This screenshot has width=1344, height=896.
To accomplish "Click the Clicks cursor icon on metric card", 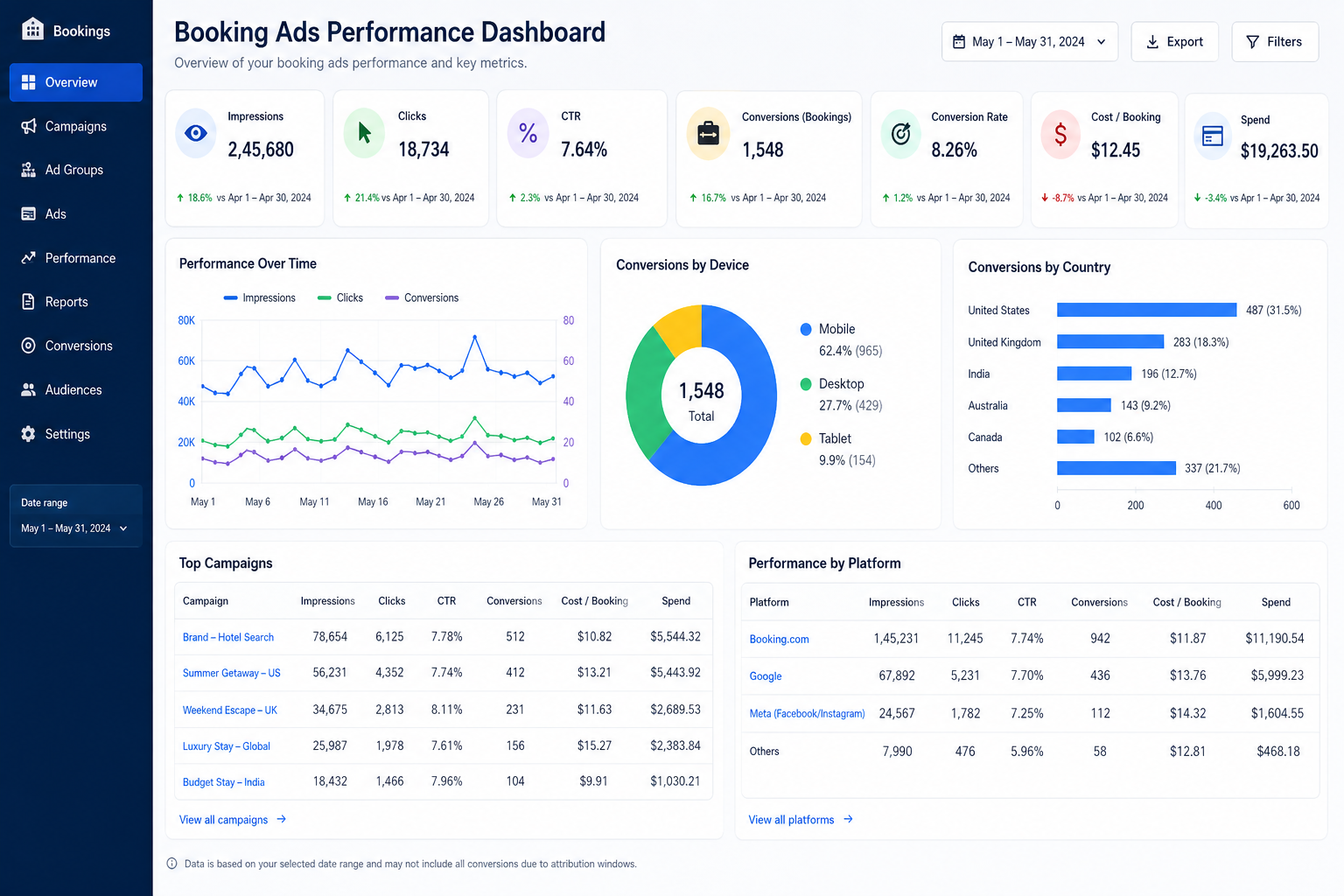I will point(364,133).
